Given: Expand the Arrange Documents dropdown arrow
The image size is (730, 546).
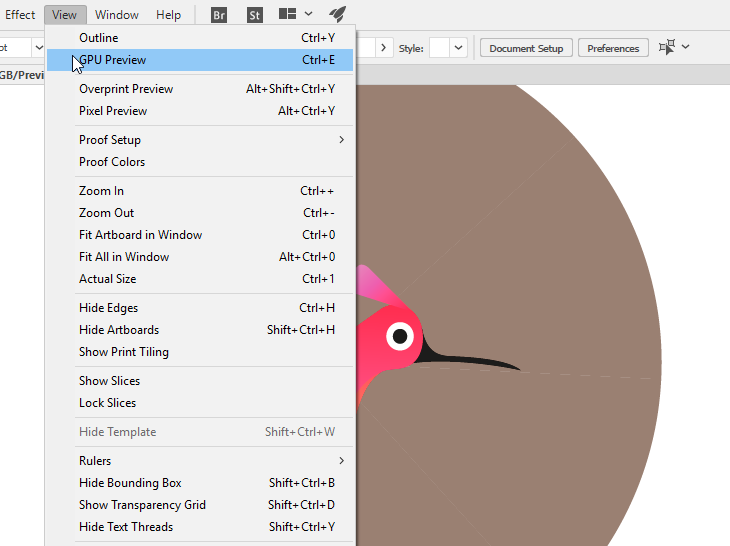Looking at the screenshot, I should tap(308, 14).
